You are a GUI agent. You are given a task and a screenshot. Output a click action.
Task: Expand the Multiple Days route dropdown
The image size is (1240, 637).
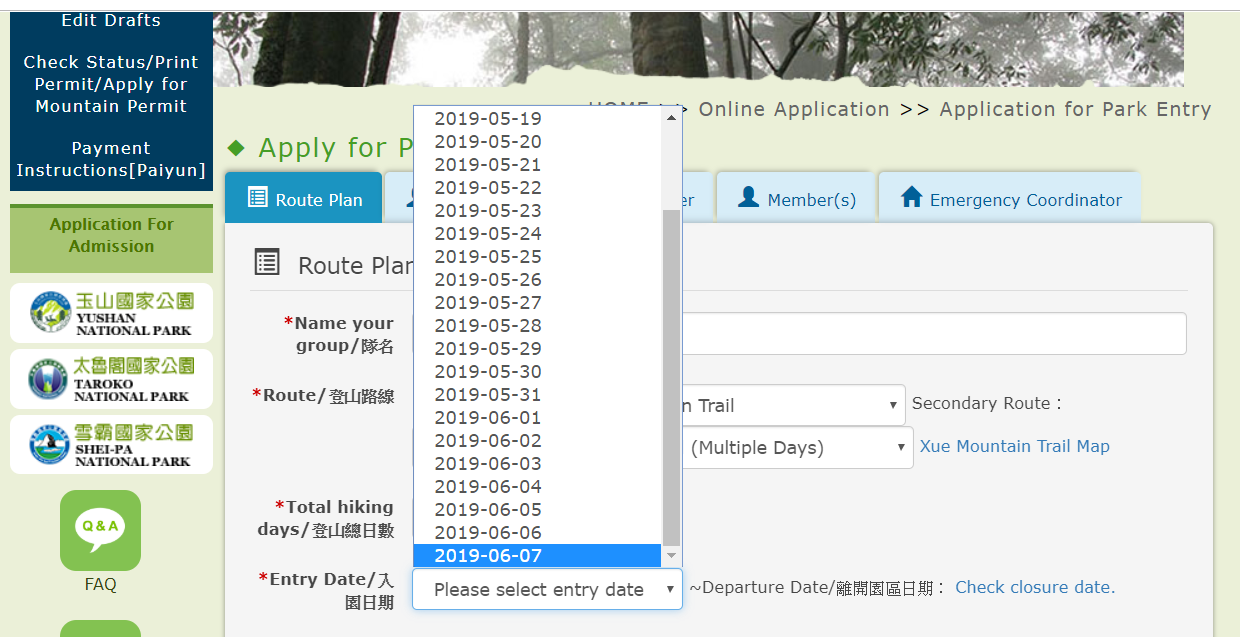coord(798,447)
